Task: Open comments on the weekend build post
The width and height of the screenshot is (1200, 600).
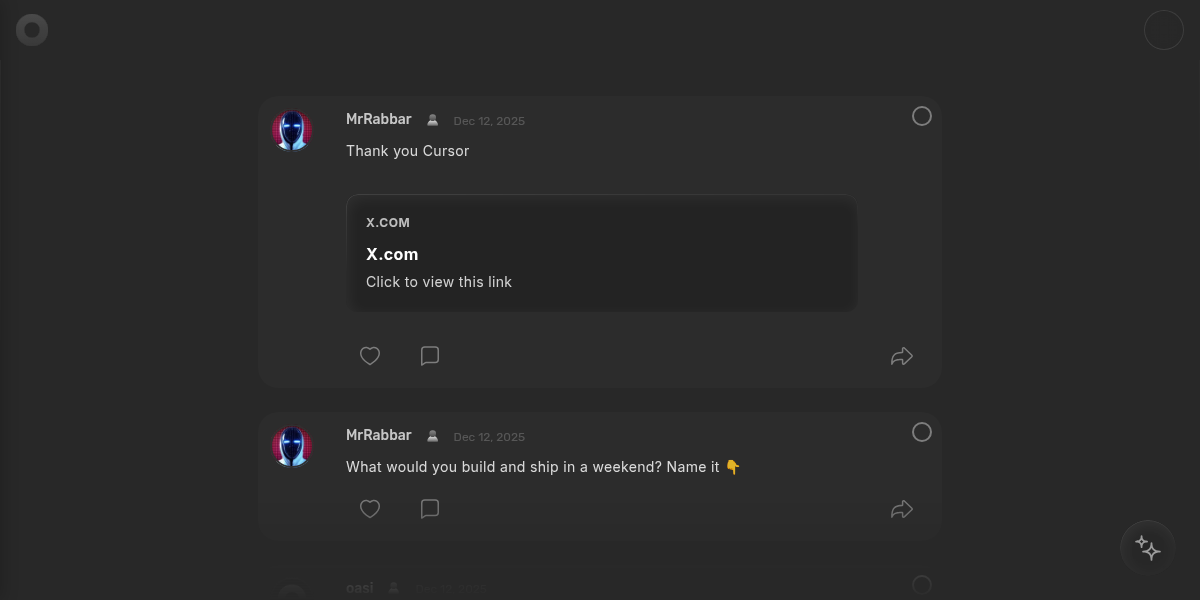Action: pyautogui.click(x=430, y=509)
